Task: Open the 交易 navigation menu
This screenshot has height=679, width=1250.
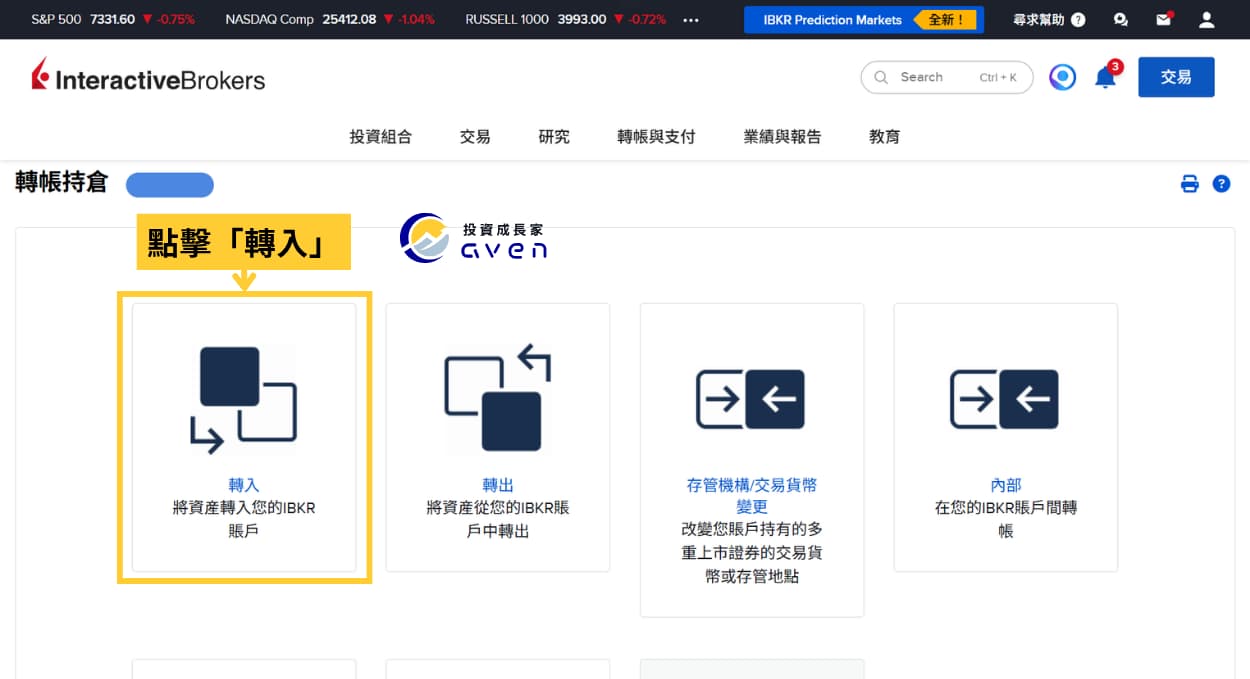Action: click(475, 137)
